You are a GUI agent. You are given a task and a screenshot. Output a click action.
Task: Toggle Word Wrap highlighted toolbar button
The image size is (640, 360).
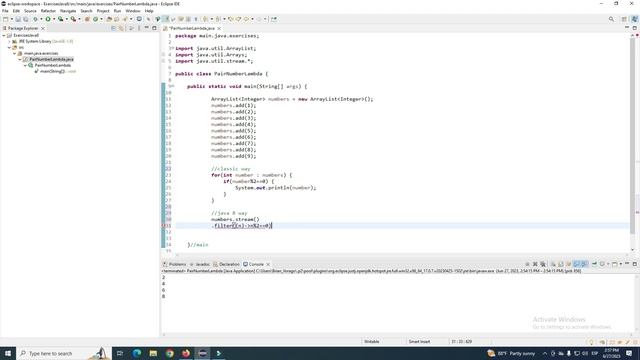click(x=166, y=19)
